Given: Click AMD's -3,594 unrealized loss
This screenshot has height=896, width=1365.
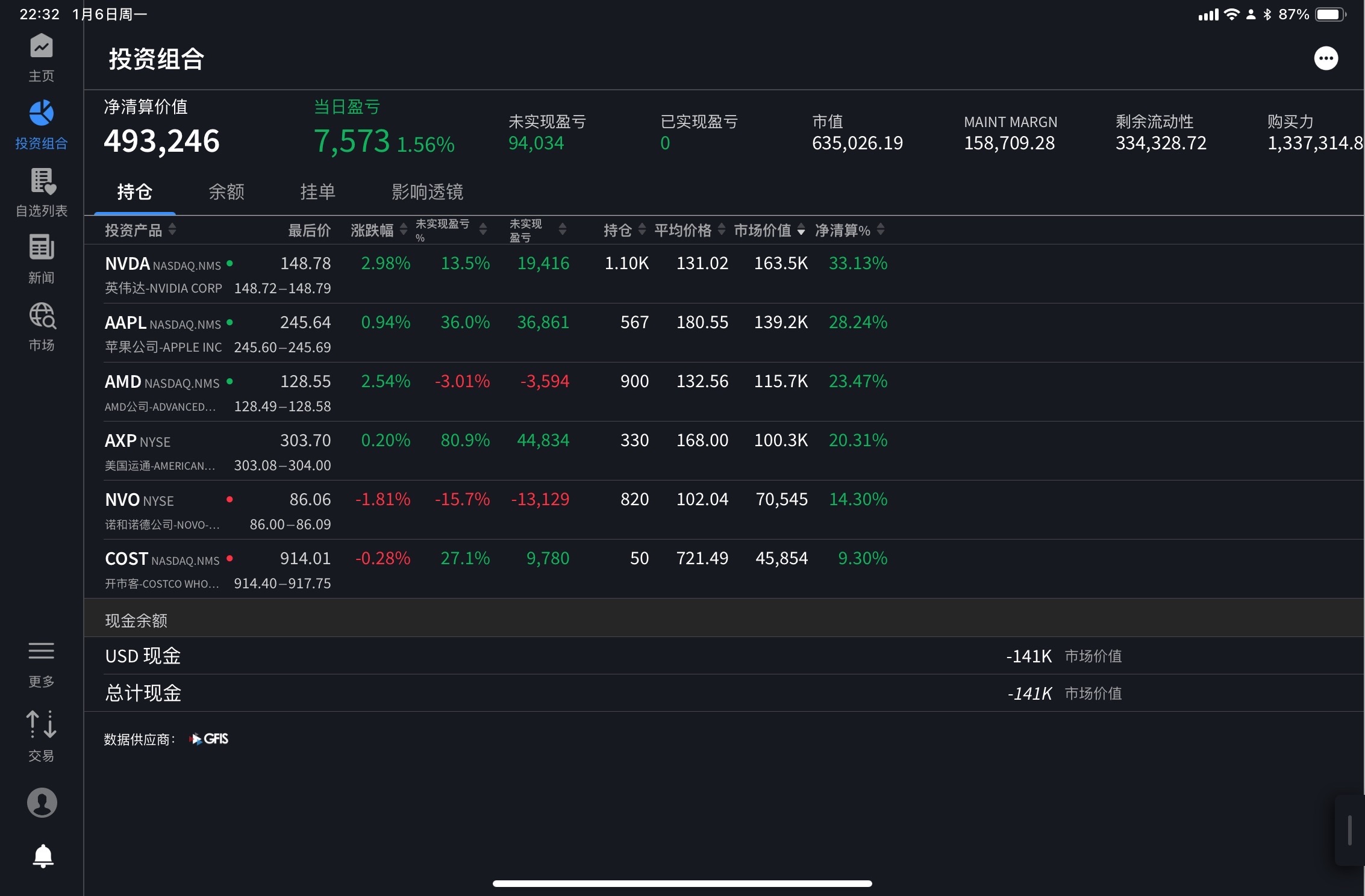Looking at the screenshot, I should 545,381.
